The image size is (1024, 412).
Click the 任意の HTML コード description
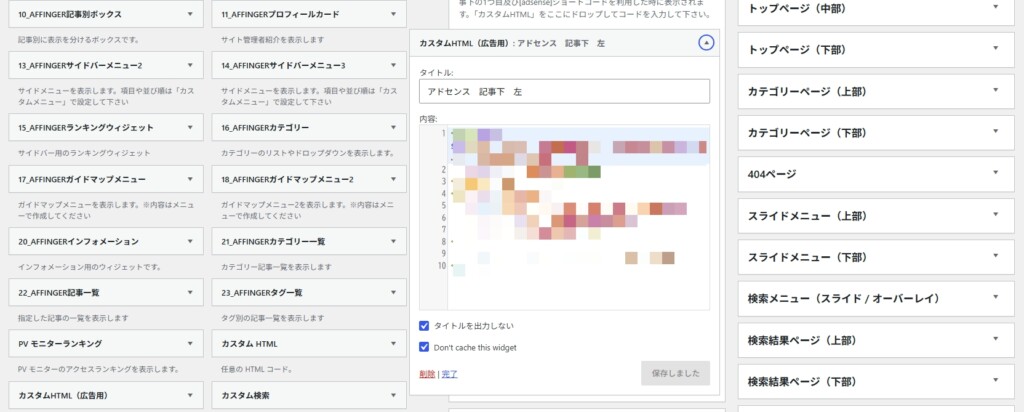point(255,370)
